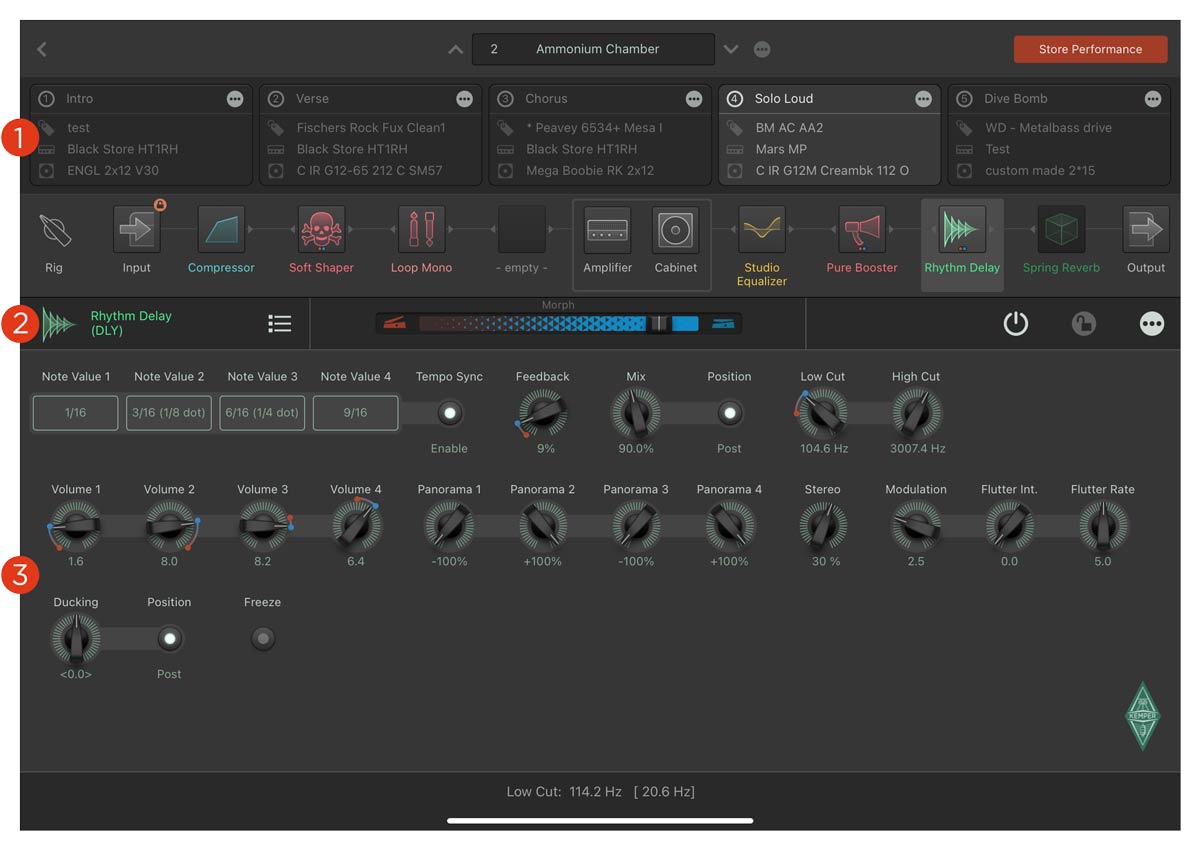Select the Compressor effect slot
1200x850 pixels.
[221, 230]
